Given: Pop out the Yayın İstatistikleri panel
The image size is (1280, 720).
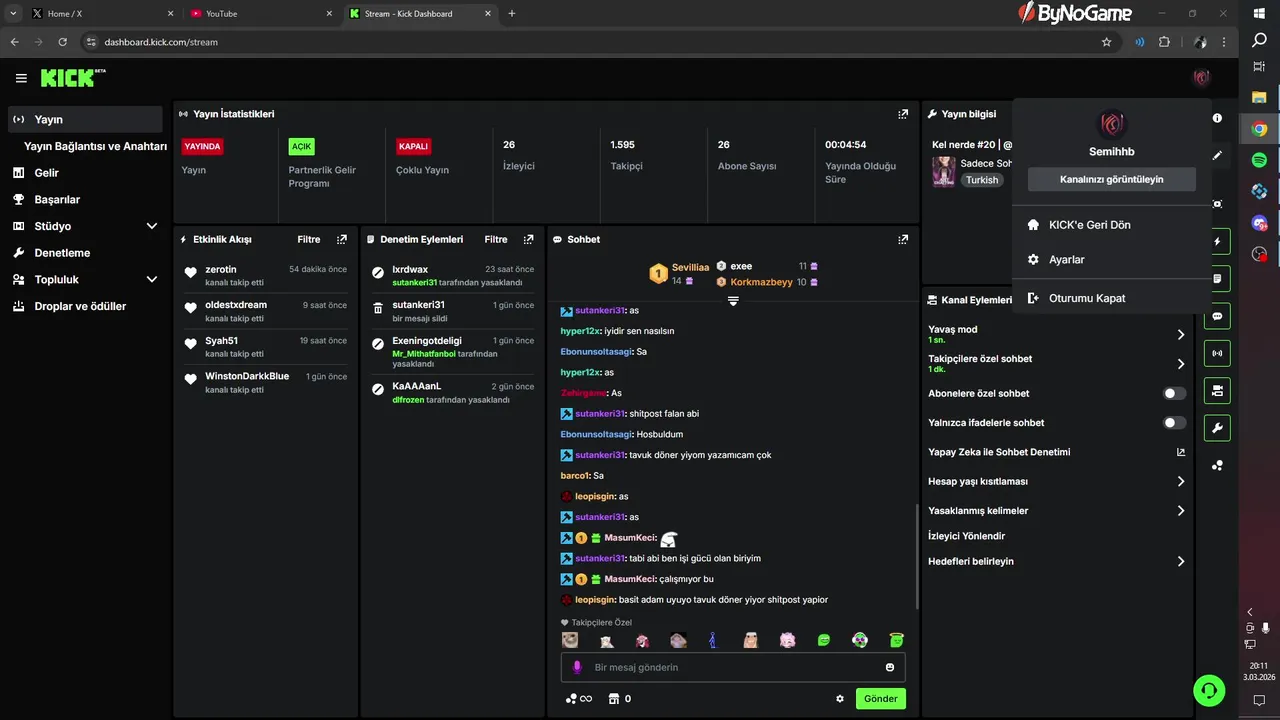Looking at the screenshot, I should tap(903, 114).
